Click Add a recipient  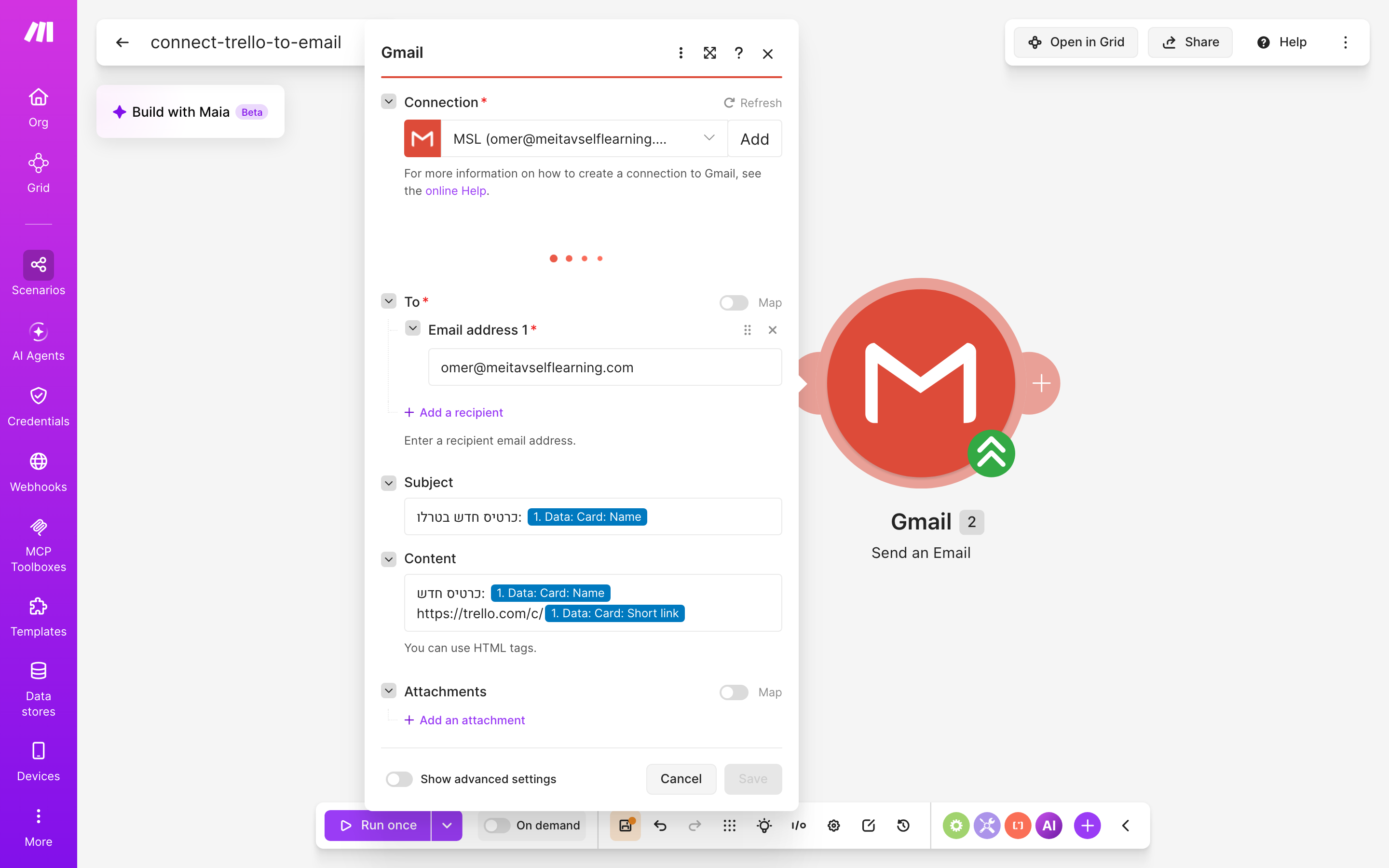453,412
